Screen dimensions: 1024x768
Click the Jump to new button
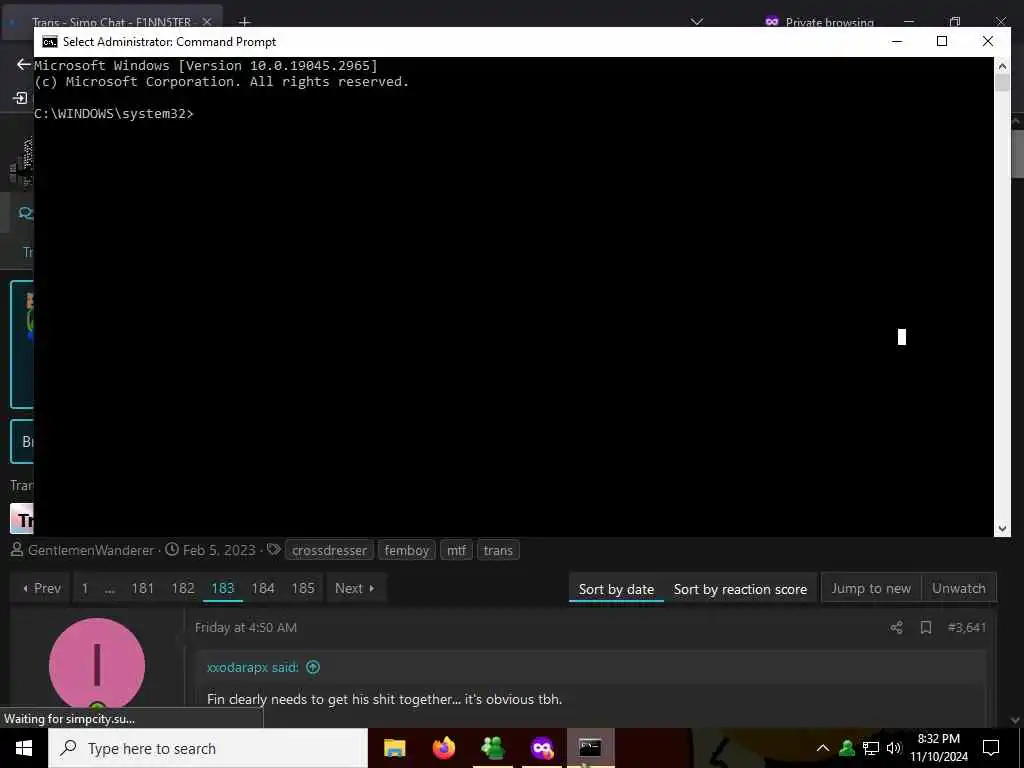click(871, 588)
